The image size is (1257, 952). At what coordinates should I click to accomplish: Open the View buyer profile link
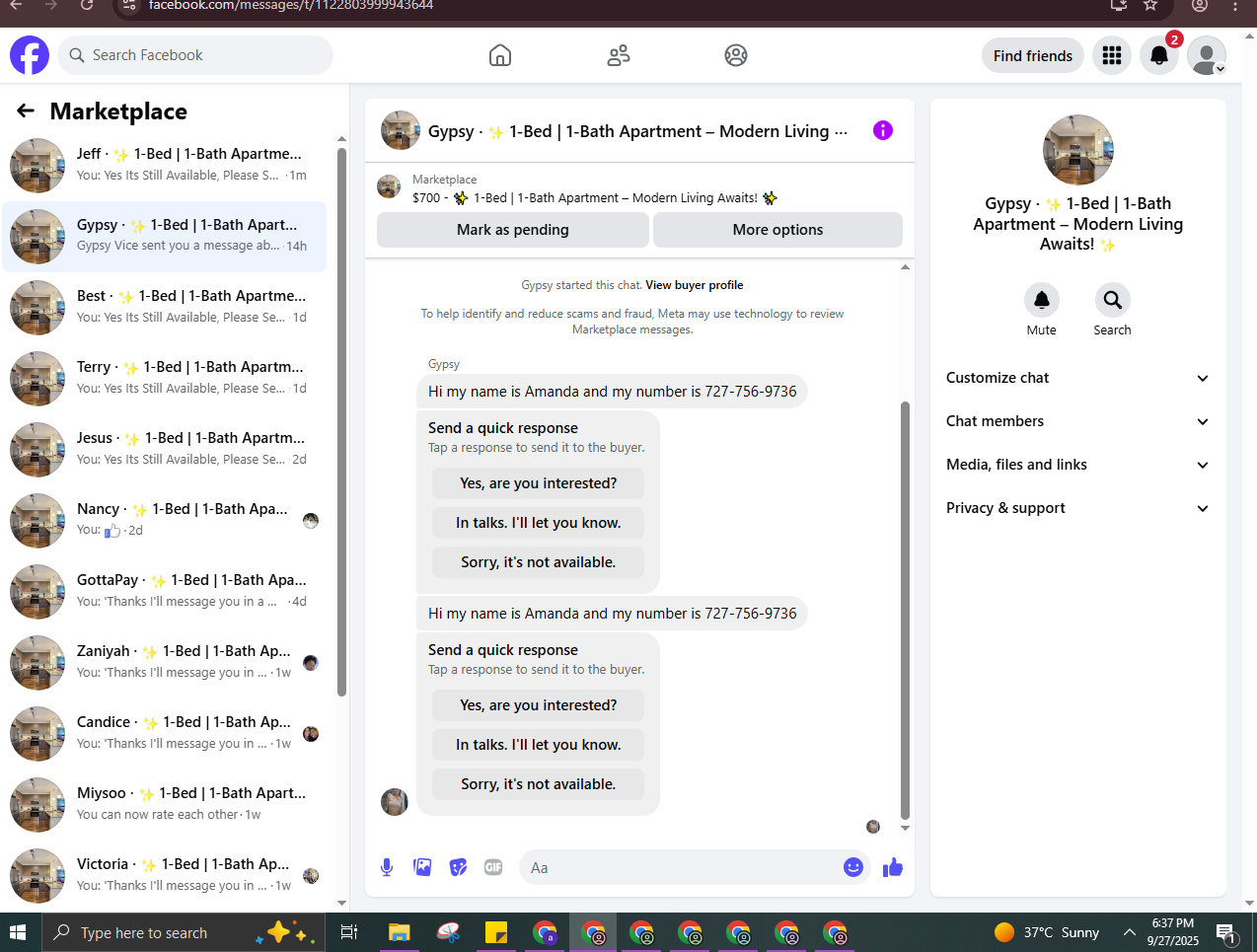(x=695, y=285)
